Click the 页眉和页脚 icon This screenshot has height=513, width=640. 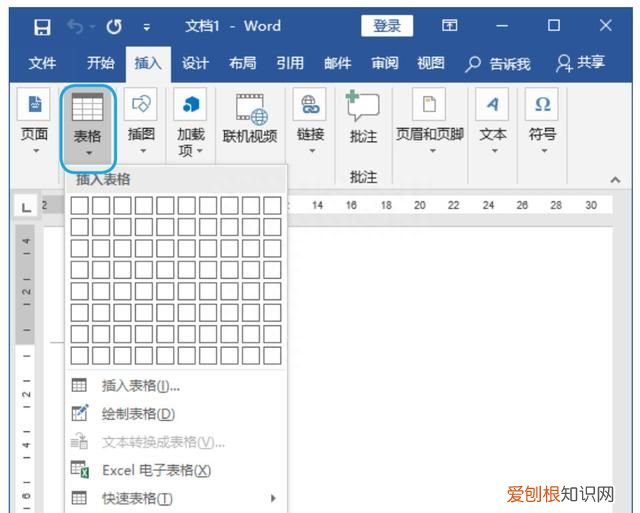coord(429,104)
